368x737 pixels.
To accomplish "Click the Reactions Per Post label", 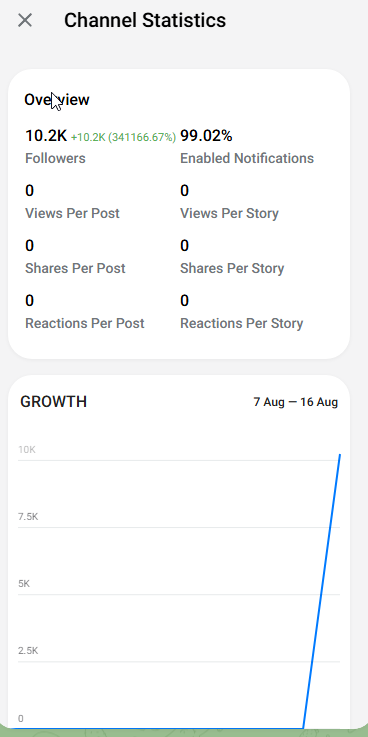I will tap(85, 323).
